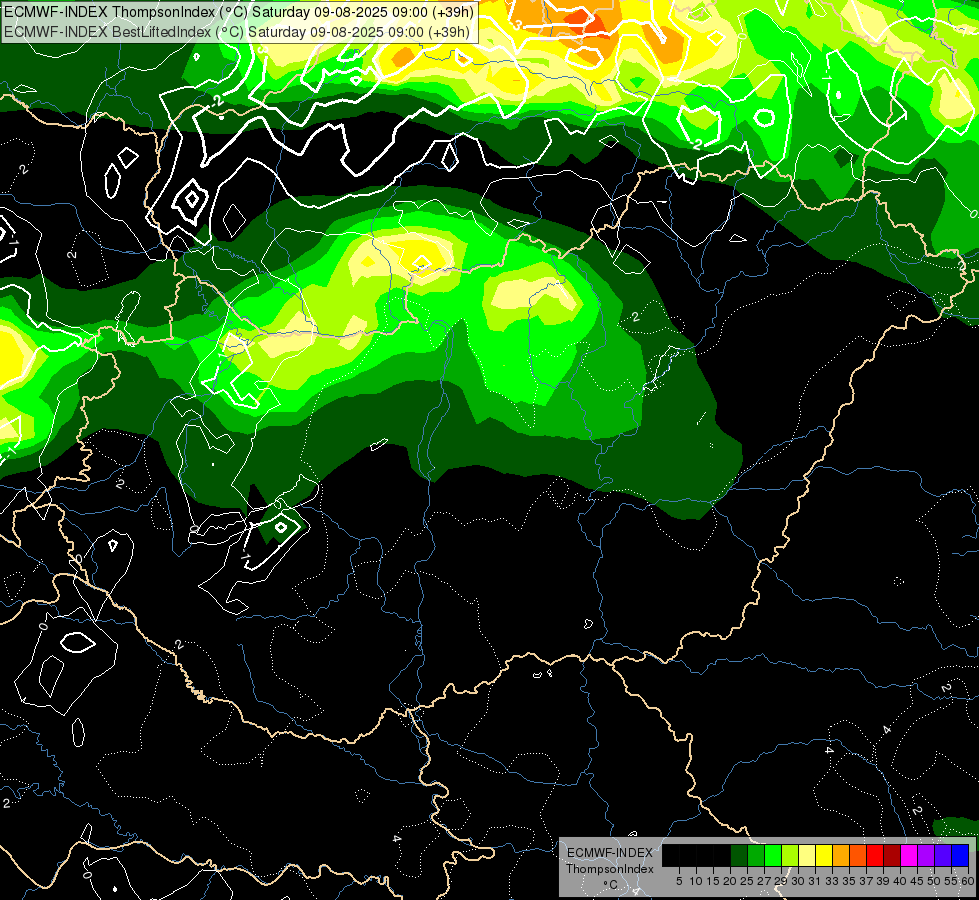Click the green 25–27 legend swatch

pos(756,855)
